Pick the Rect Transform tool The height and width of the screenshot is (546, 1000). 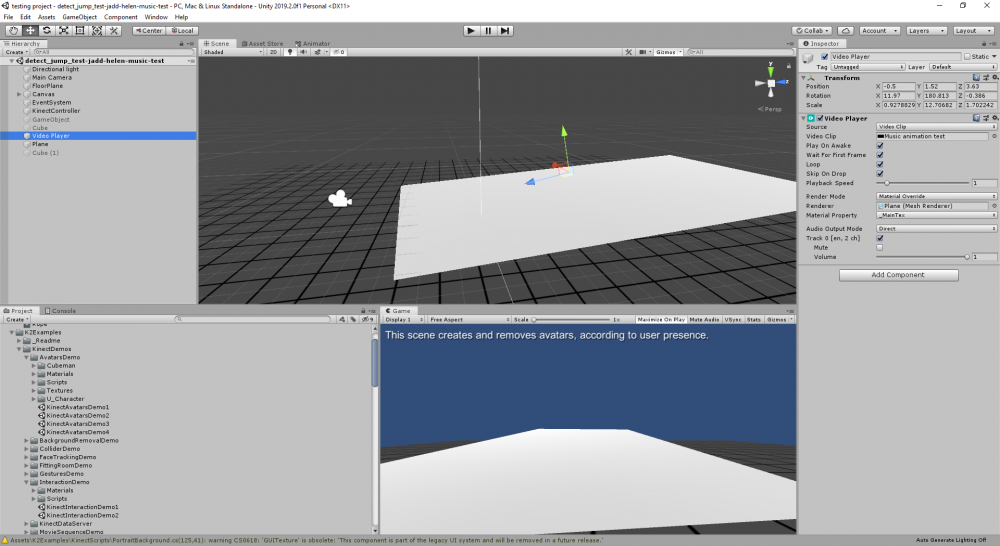coord(80,31)
